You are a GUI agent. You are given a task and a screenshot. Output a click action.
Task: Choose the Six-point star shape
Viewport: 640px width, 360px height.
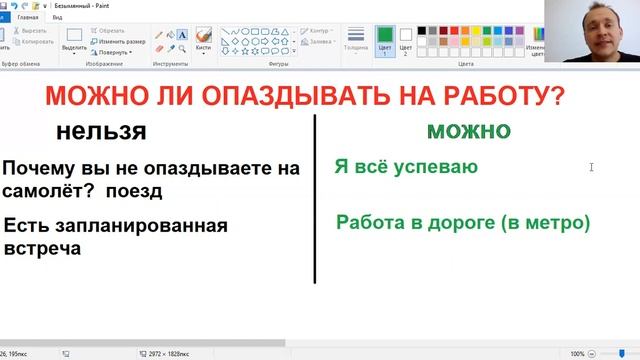click(x=255, y=51)
